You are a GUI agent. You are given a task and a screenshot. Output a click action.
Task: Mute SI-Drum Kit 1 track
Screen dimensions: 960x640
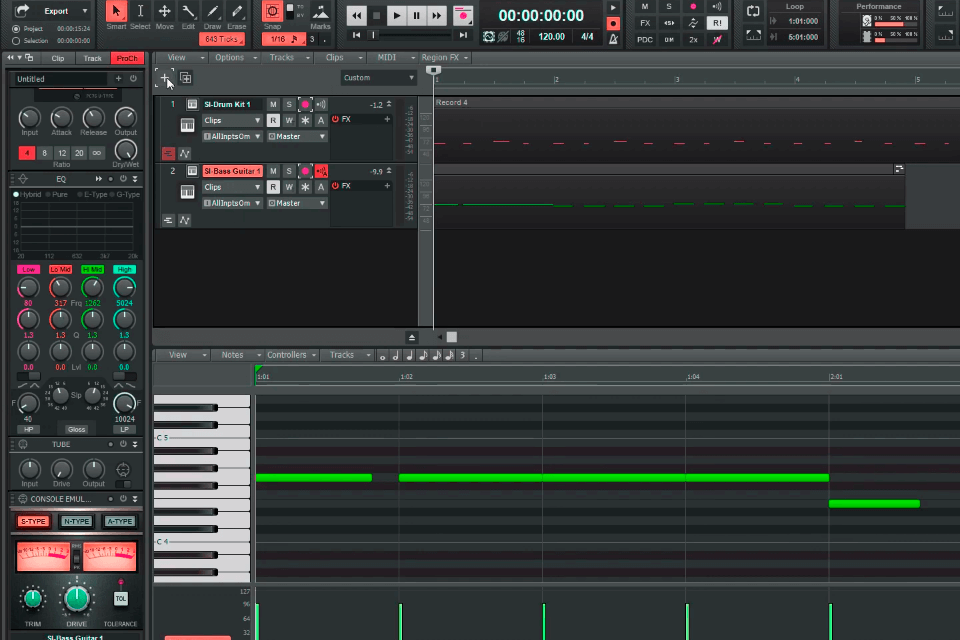(x=273, y=105)
